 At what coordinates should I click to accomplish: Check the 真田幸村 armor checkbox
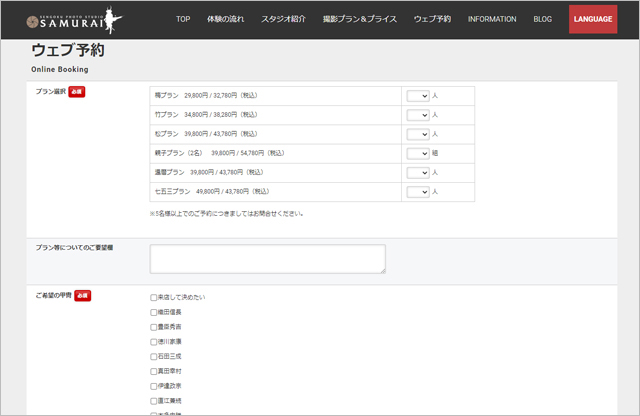click(x=153, y=372)
